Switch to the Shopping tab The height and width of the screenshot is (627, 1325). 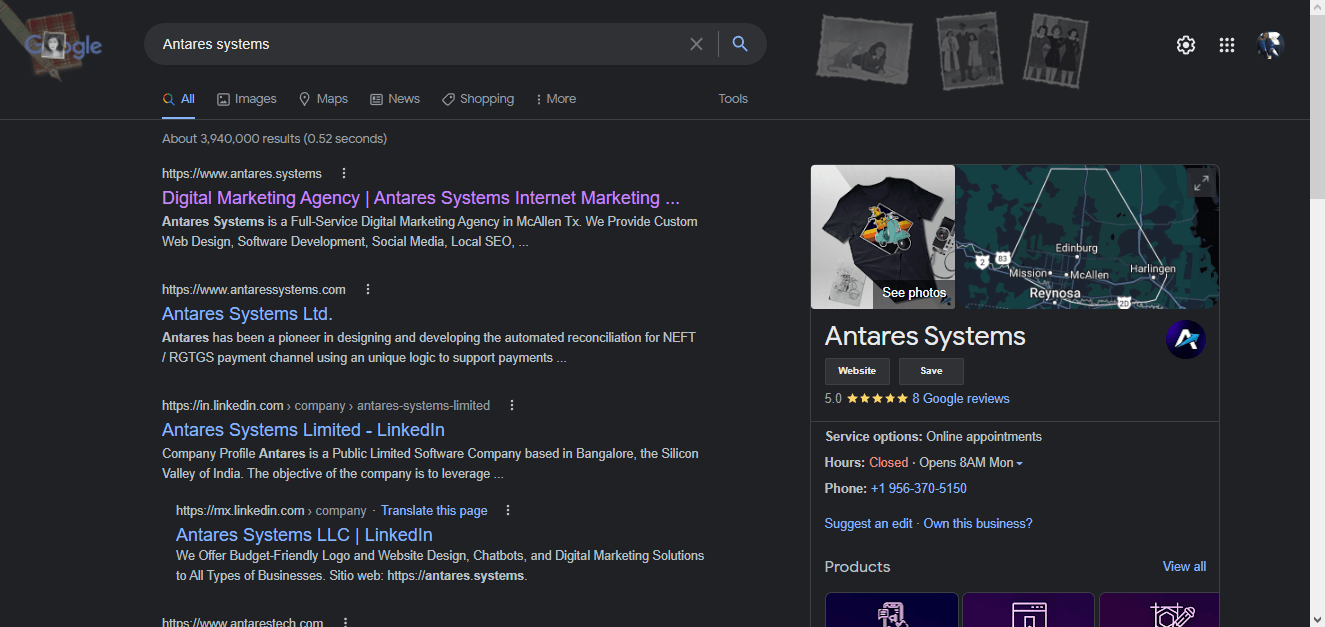tap(478, 99)
